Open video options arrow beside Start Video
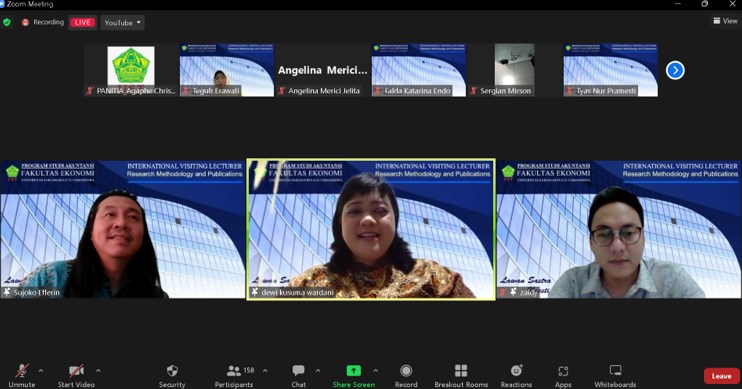 point(98,371)
